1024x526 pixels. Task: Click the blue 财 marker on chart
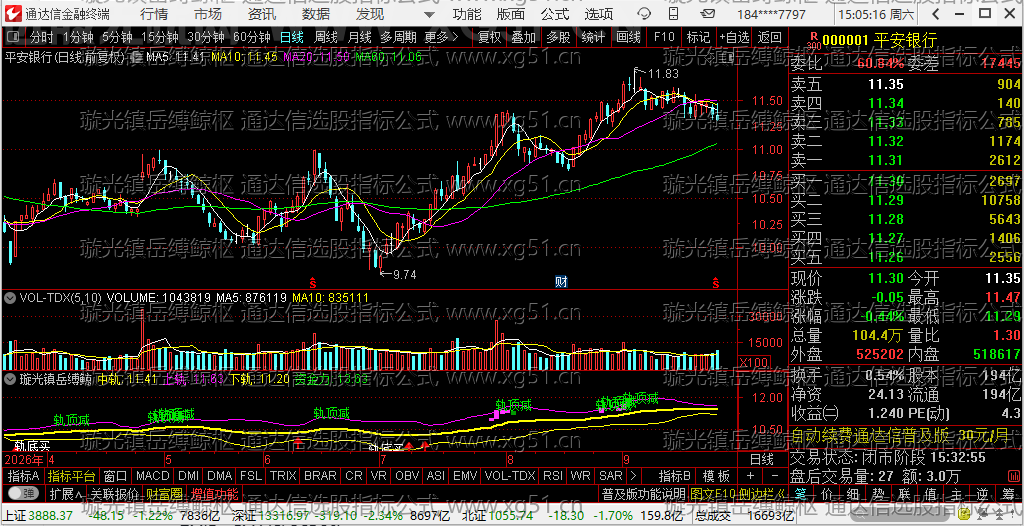(x=561, y=282)
